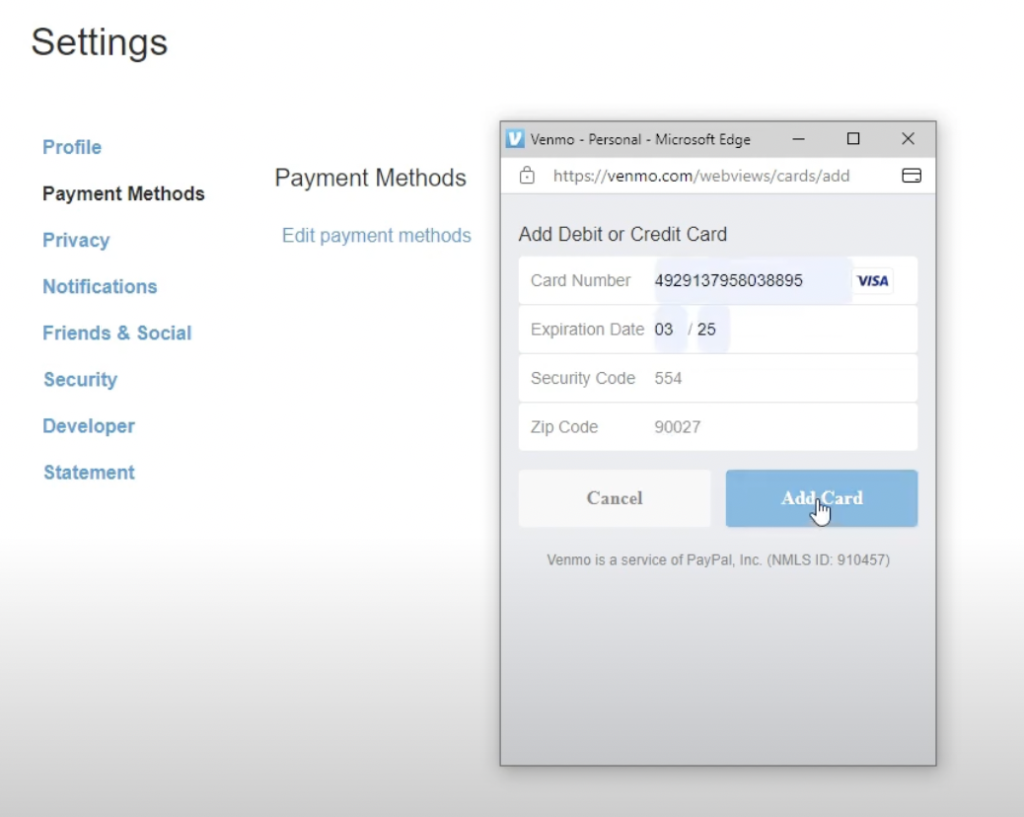Open Friends & Social settings
Screen dimensions: 1024x817
click(117, 333)
